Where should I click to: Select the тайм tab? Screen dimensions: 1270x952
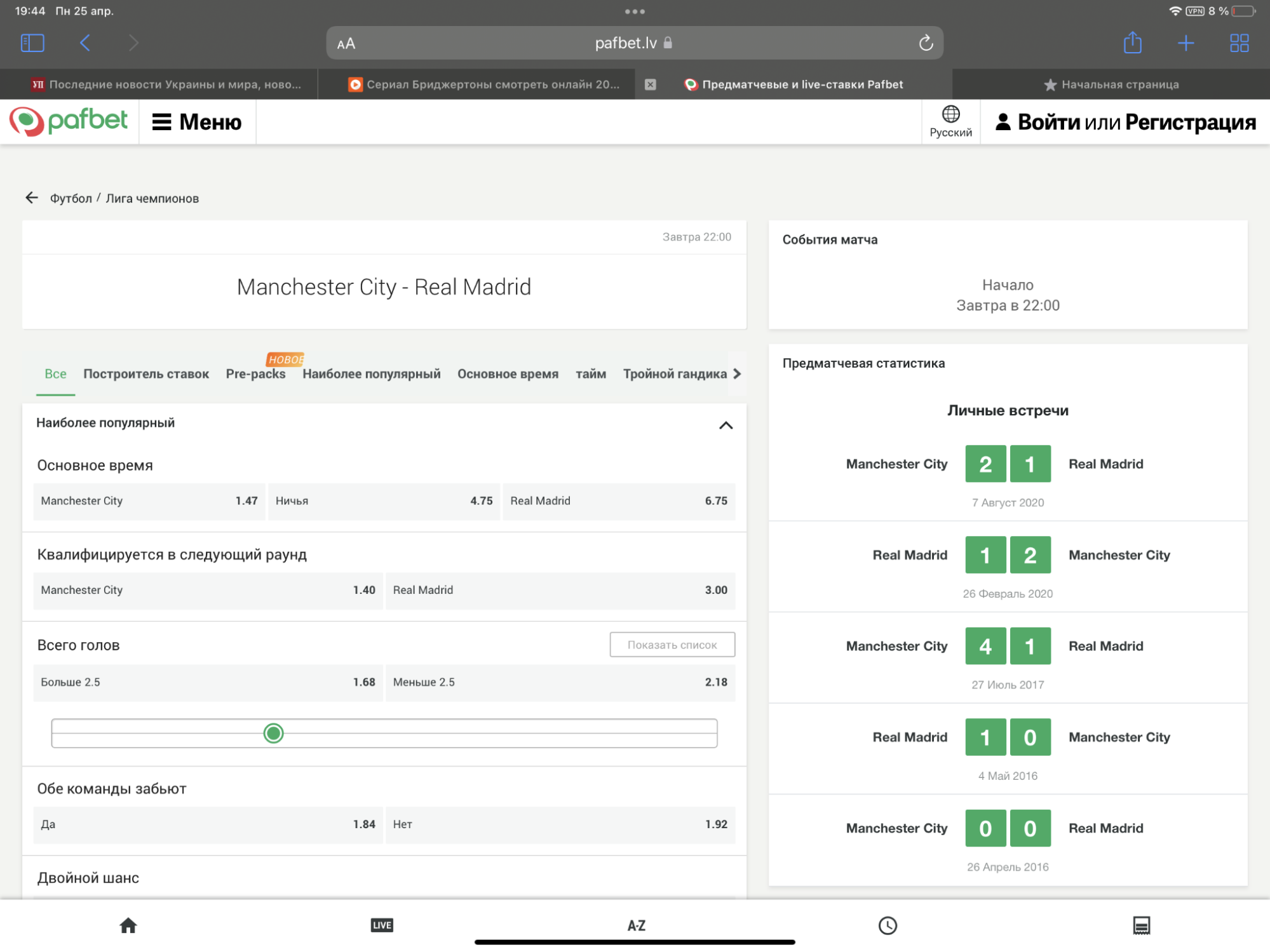(591, 374)
